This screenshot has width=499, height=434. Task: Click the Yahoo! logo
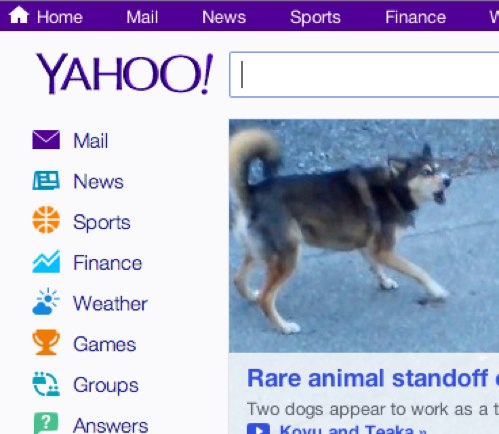click(x=124, y=73)
